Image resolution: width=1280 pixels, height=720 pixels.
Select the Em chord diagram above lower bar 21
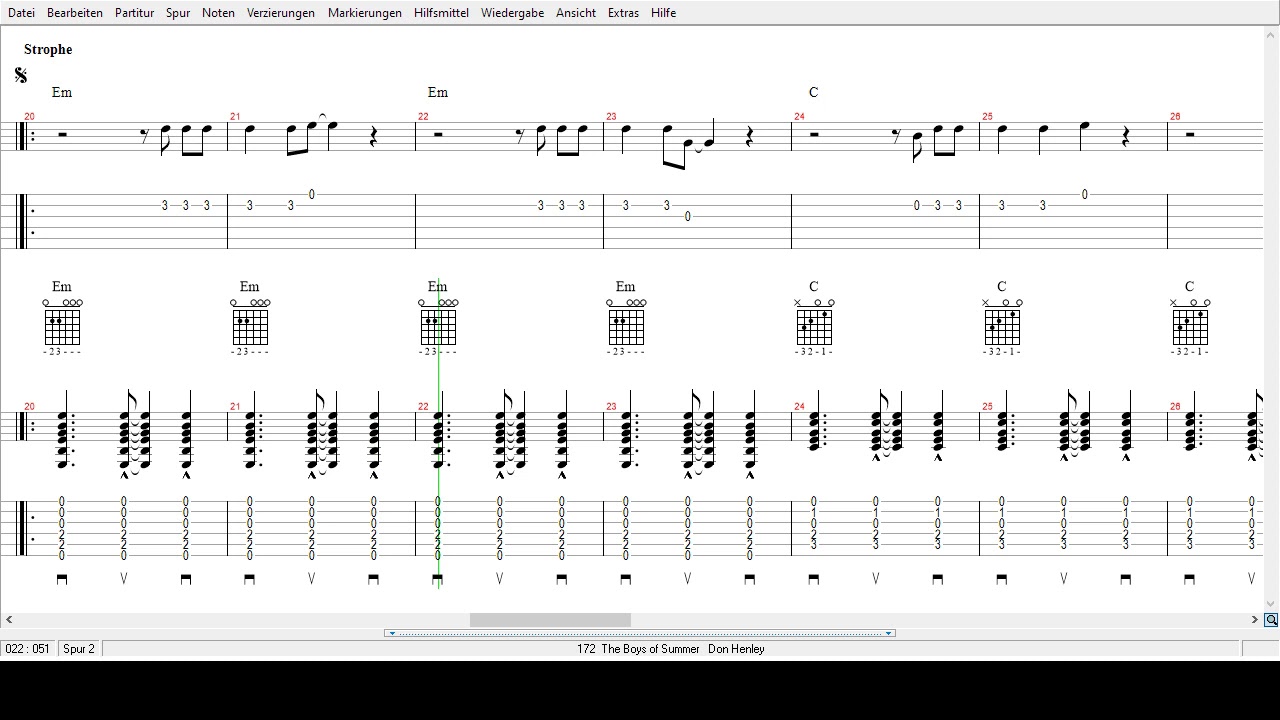pyautogui.click(x=250, y=327)
